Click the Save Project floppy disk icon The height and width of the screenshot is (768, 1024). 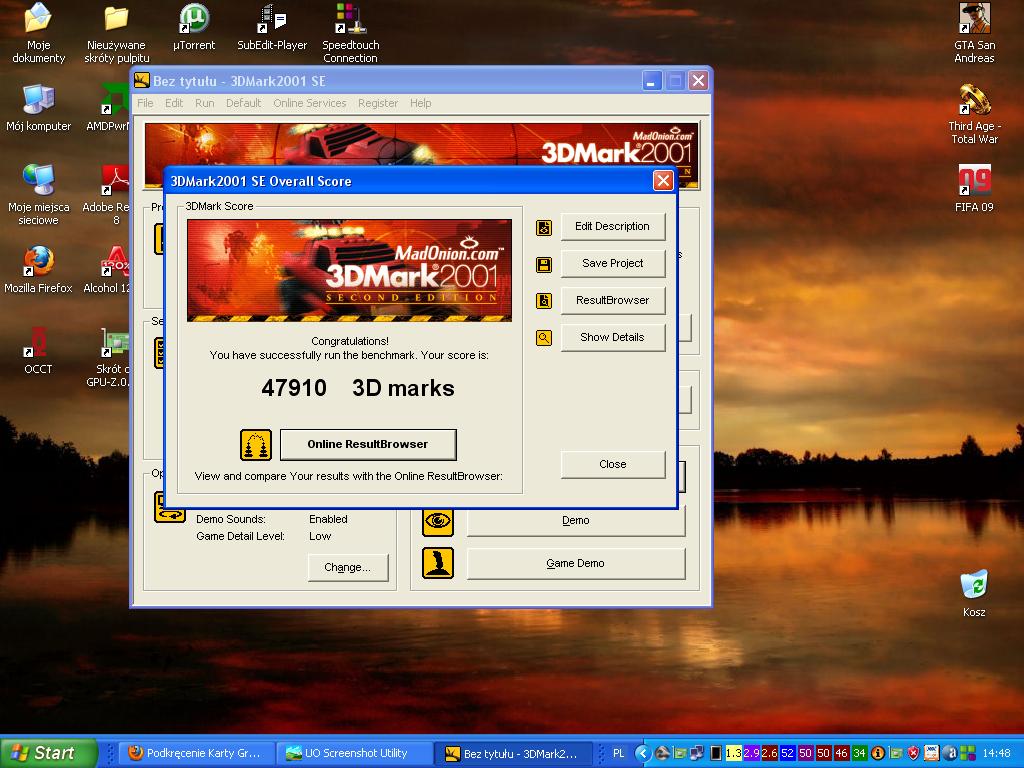[543, 264]
